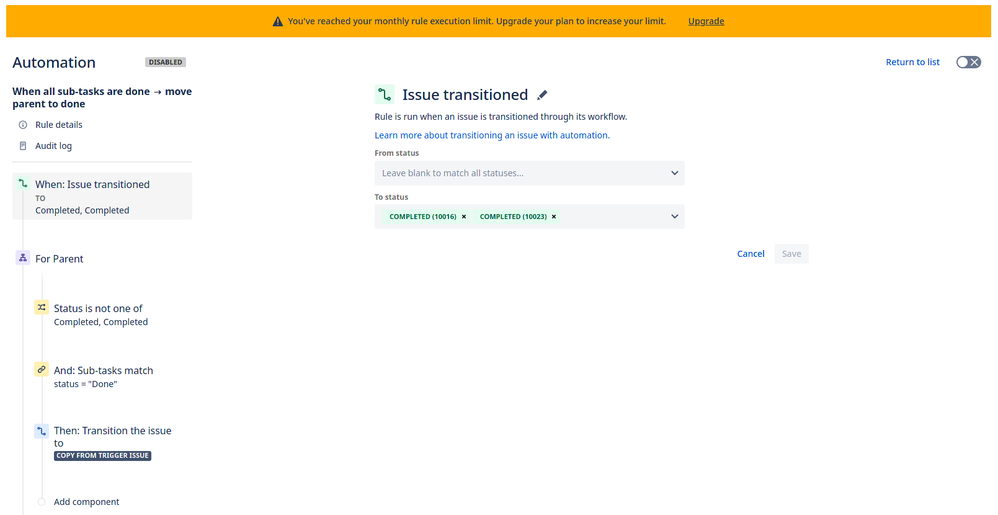Click the COMPLETED (10016) tag label
The width and height of the screenshot is (998, 515).
coord(423,216)
